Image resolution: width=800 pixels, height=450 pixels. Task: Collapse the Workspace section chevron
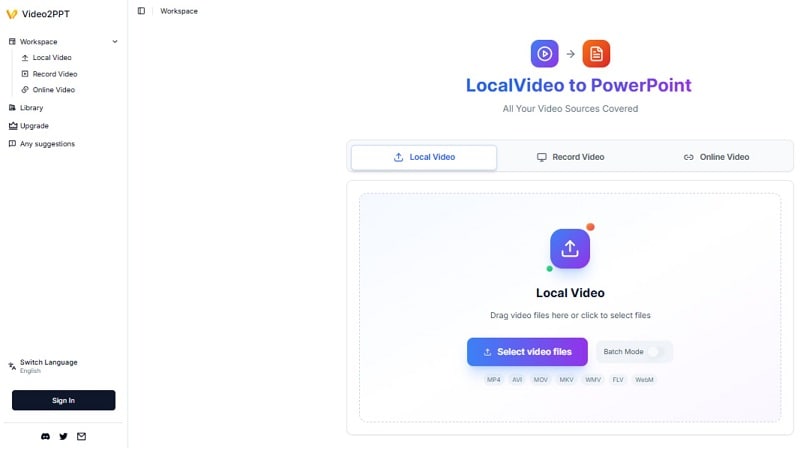point(115,42)
